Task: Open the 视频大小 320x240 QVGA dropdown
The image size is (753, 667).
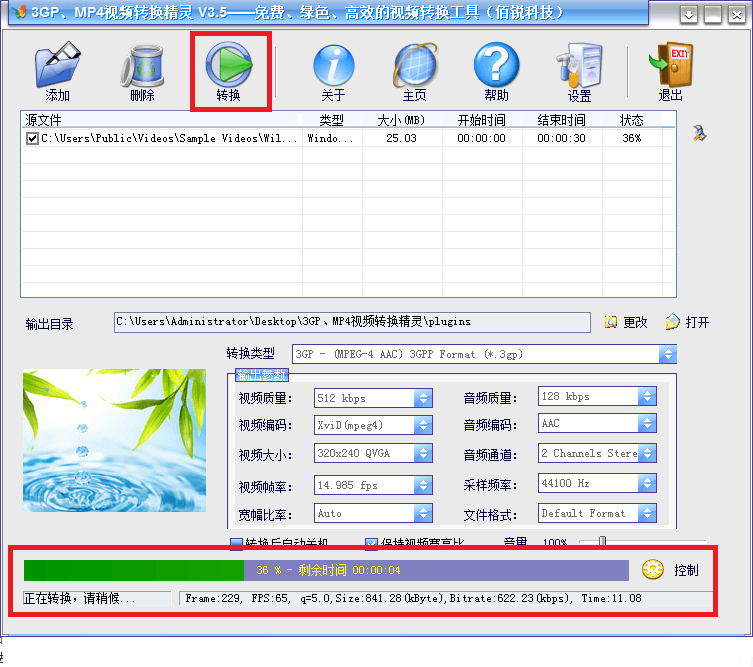Action: pos(423,453)
